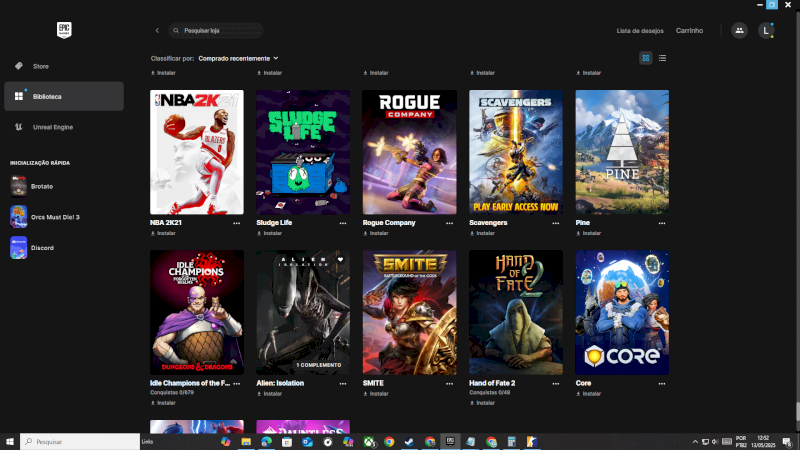Open Outlook from taskbar
Viewport: 800px width, 450px height.
(x=307, y=441)
